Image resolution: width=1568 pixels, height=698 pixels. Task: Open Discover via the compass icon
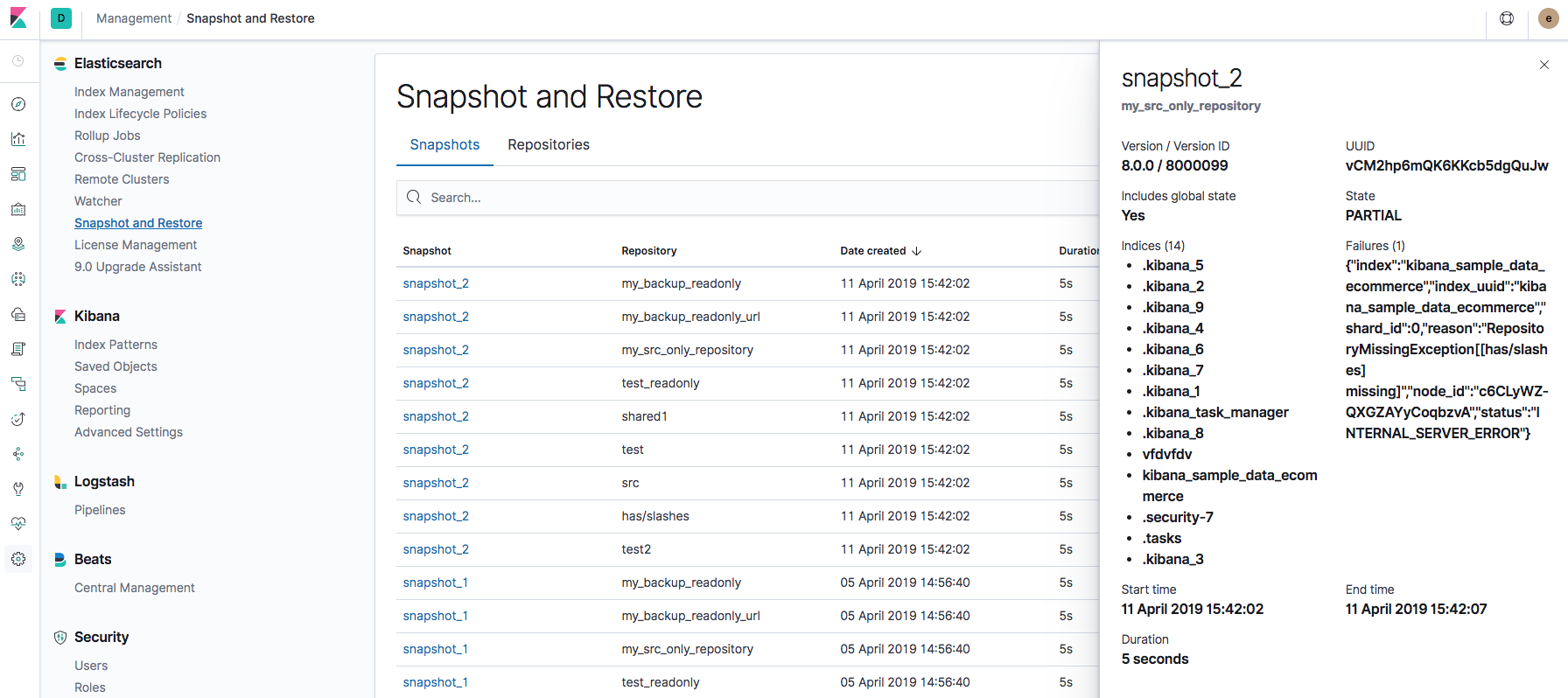[18, 104]
